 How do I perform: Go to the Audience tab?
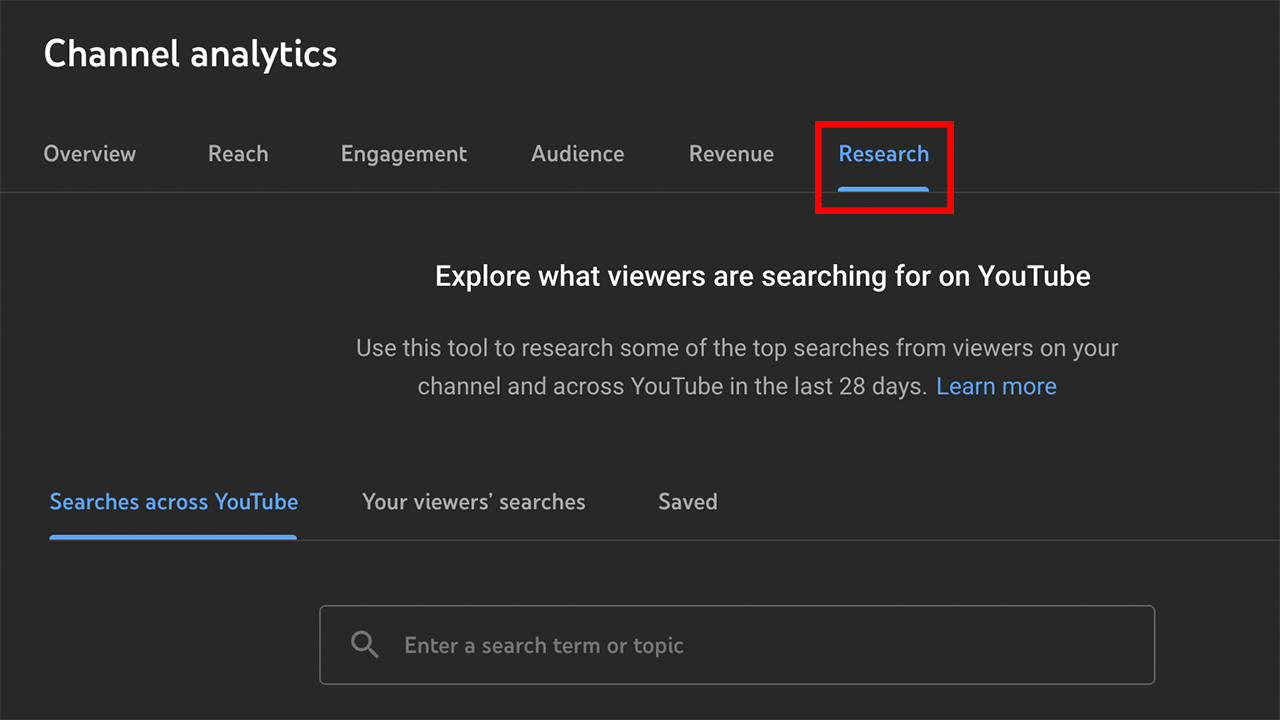[x=578, y=154]
